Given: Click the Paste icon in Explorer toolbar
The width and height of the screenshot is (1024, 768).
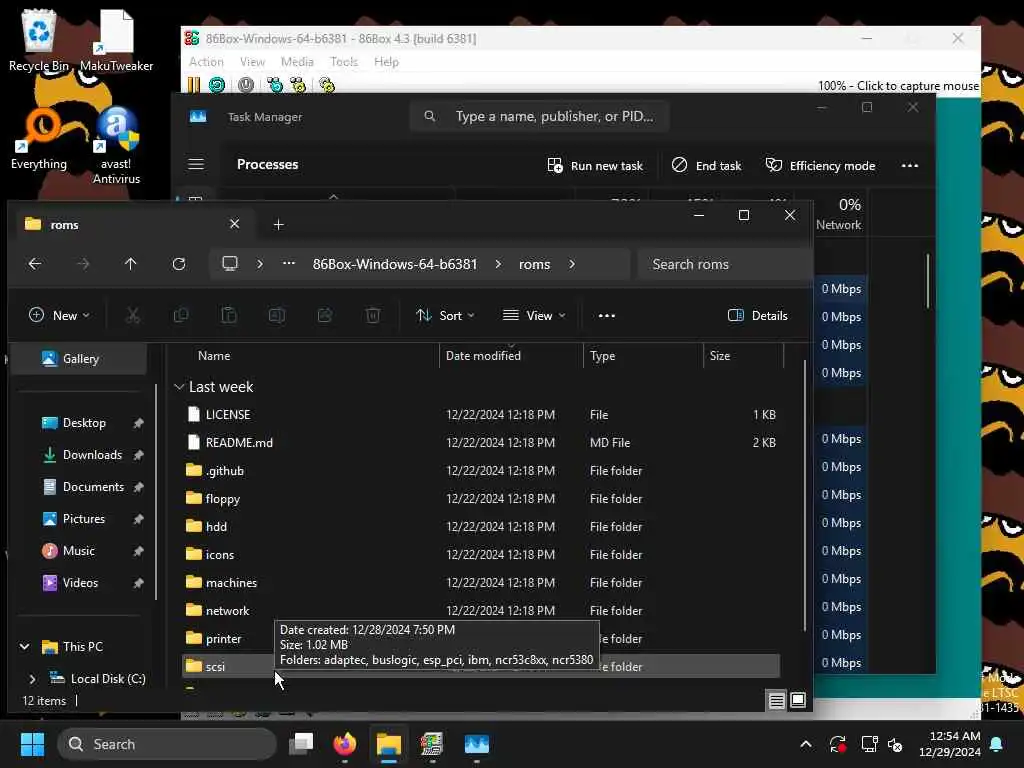Looking at the screenshot, I should 229,315.
